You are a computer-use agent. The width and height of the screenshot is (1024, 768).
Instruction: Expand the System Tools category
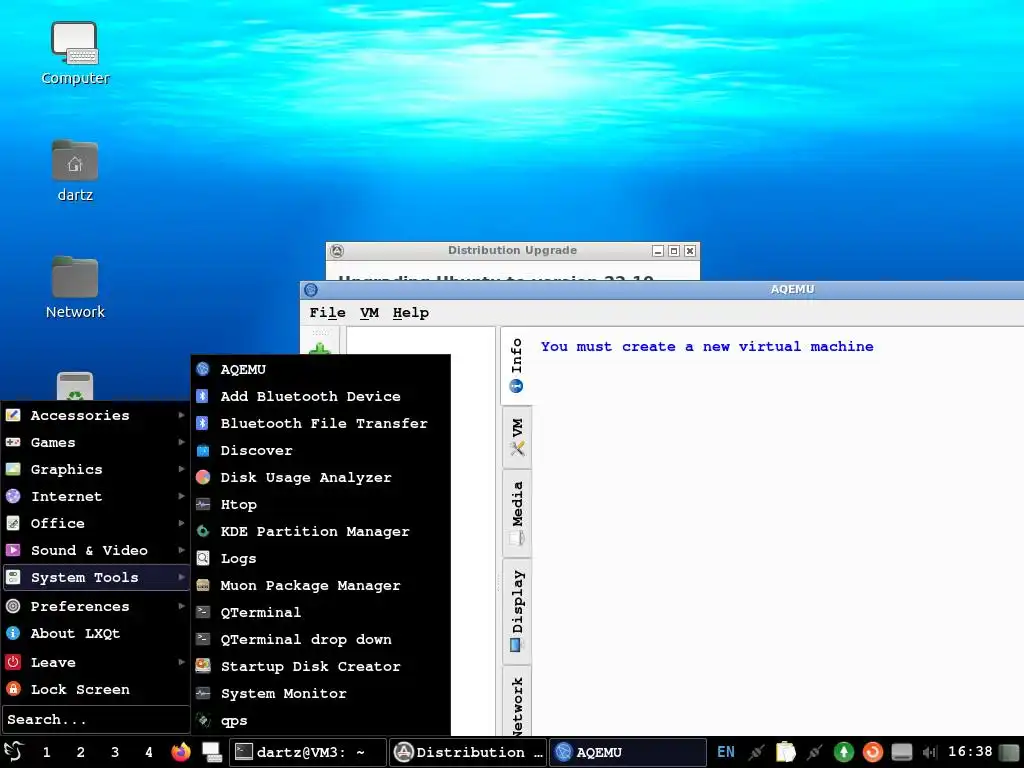(x=95, y=577)
